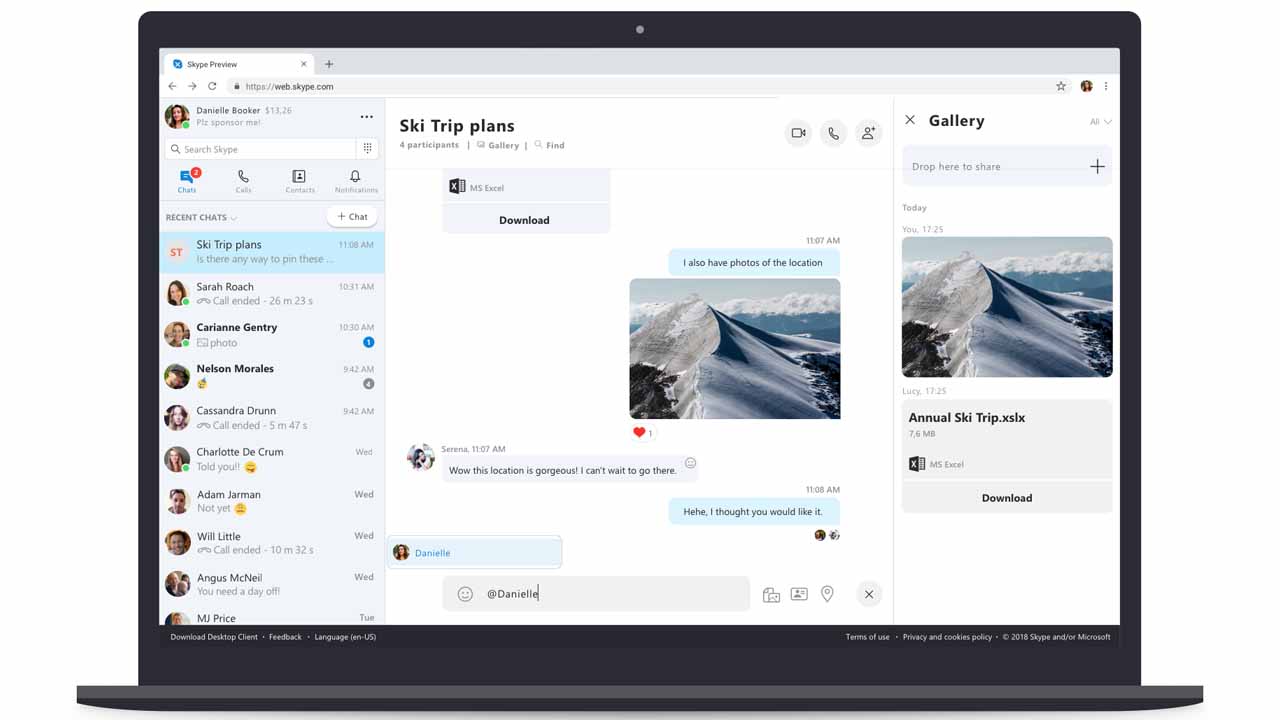The width and height of the screenshot is (1280, 720).
Task: Open the dial pad next to Search Skype
Action: pos(367,148)
